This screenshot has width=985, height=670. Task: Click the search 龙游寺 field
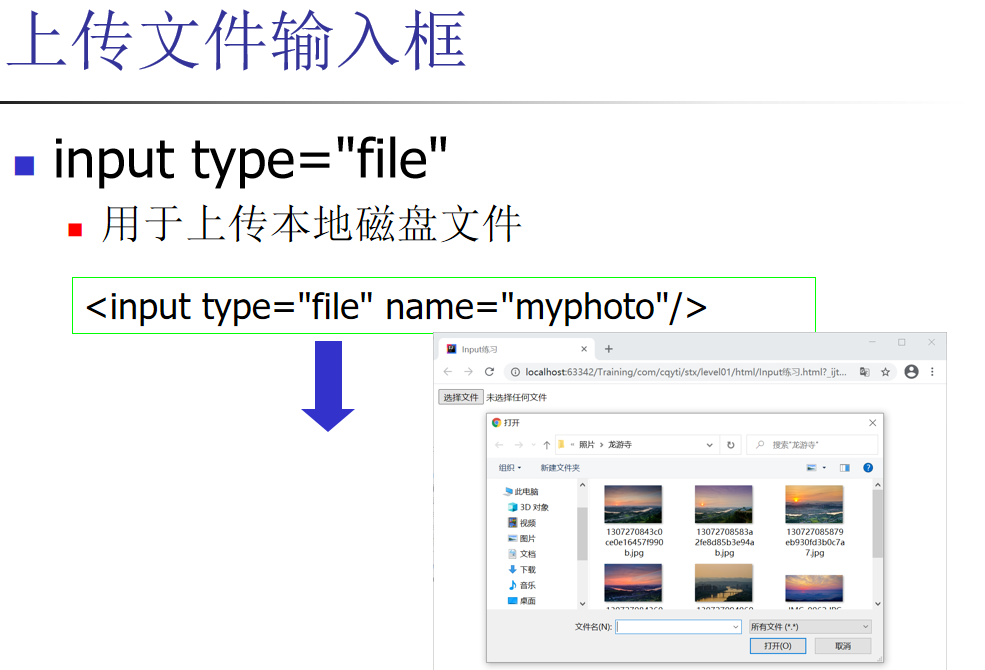[812, 445]
